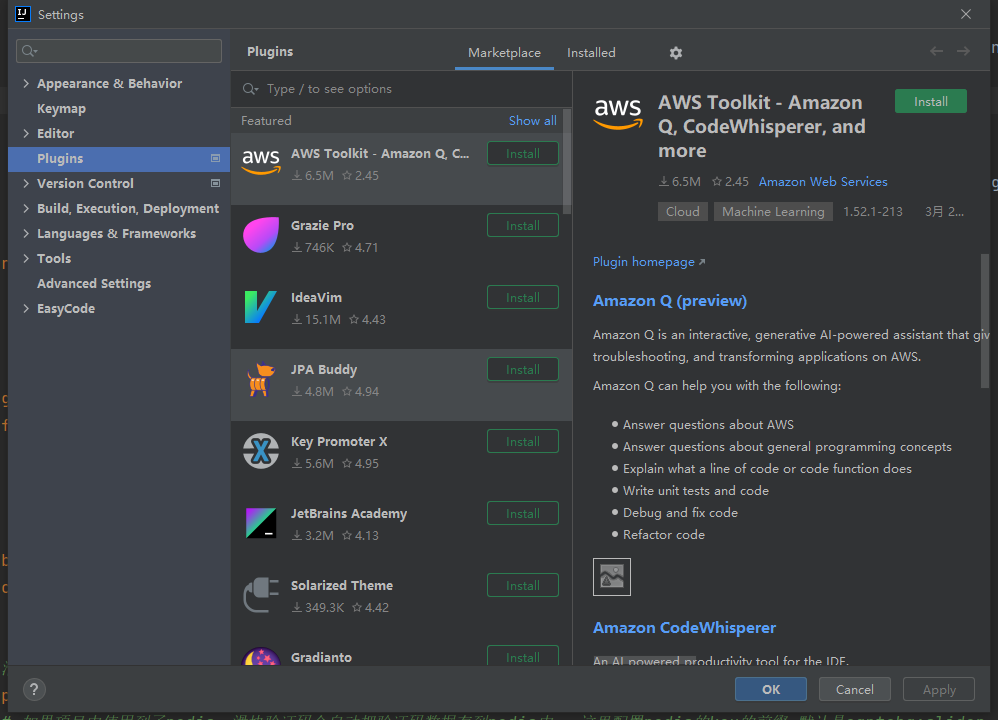Install the Gradianto plugin
The image size is (998, 720).
[523, 656]
